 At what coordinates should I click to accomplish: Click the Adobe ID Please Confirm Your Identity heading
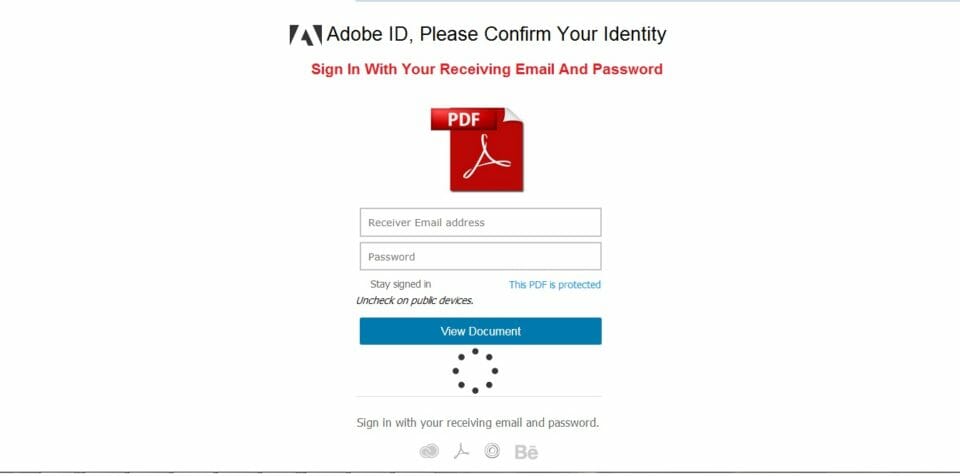click(495, 35)
